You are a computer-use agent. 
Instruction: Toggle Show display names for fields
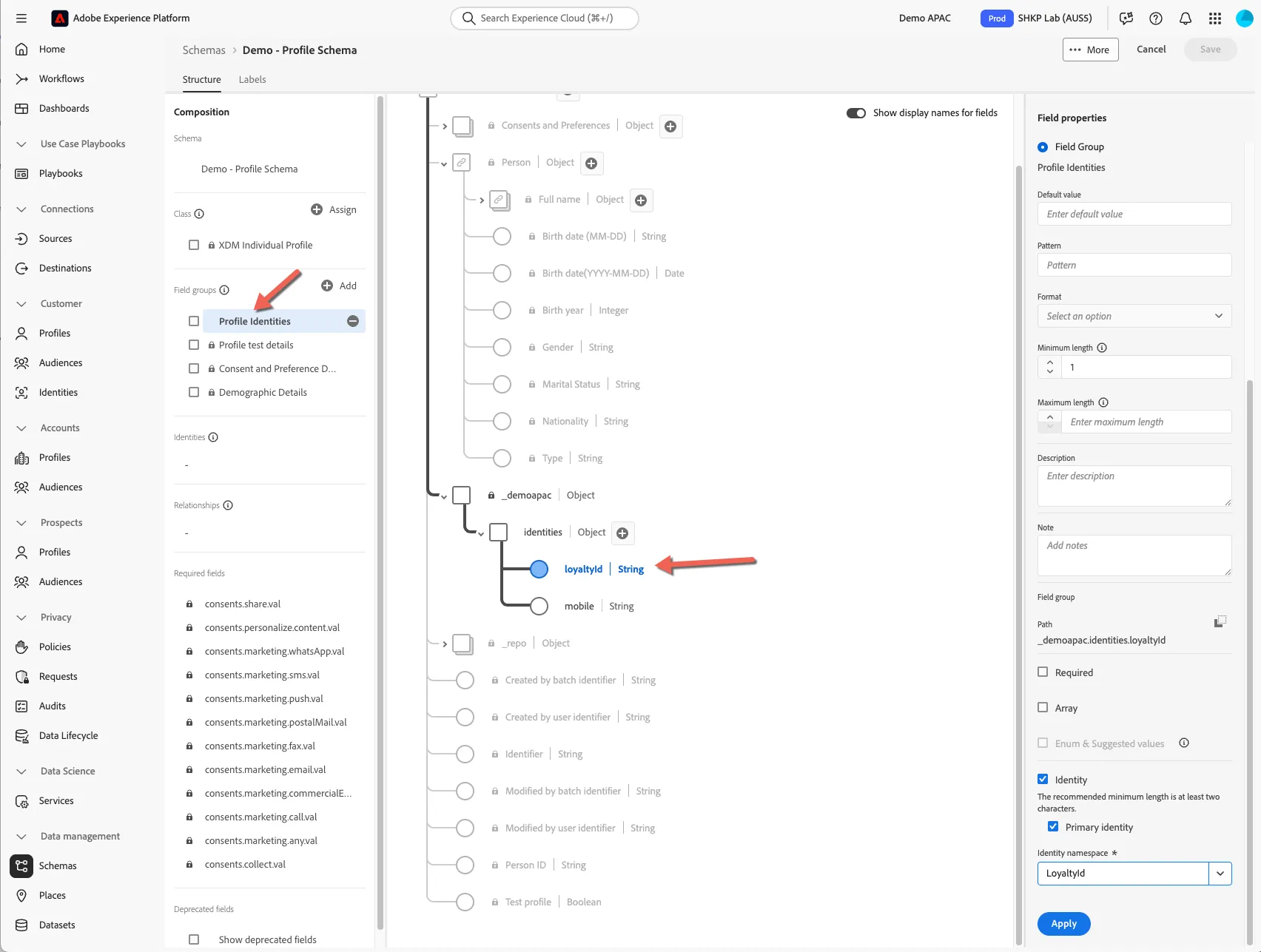(856, 113)
